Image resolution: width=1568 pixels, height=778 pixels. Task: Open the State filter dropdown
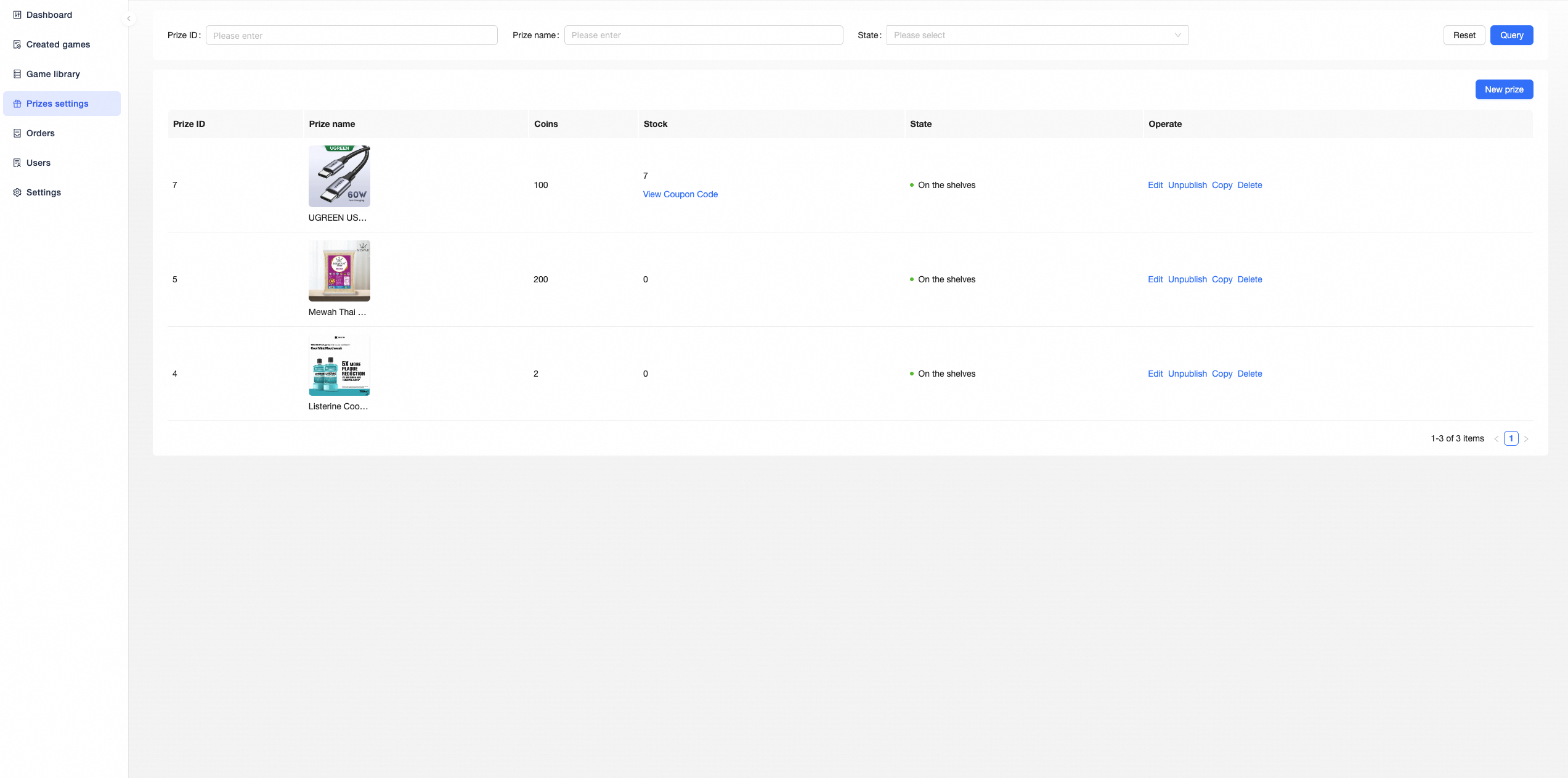coord(1037,35)
